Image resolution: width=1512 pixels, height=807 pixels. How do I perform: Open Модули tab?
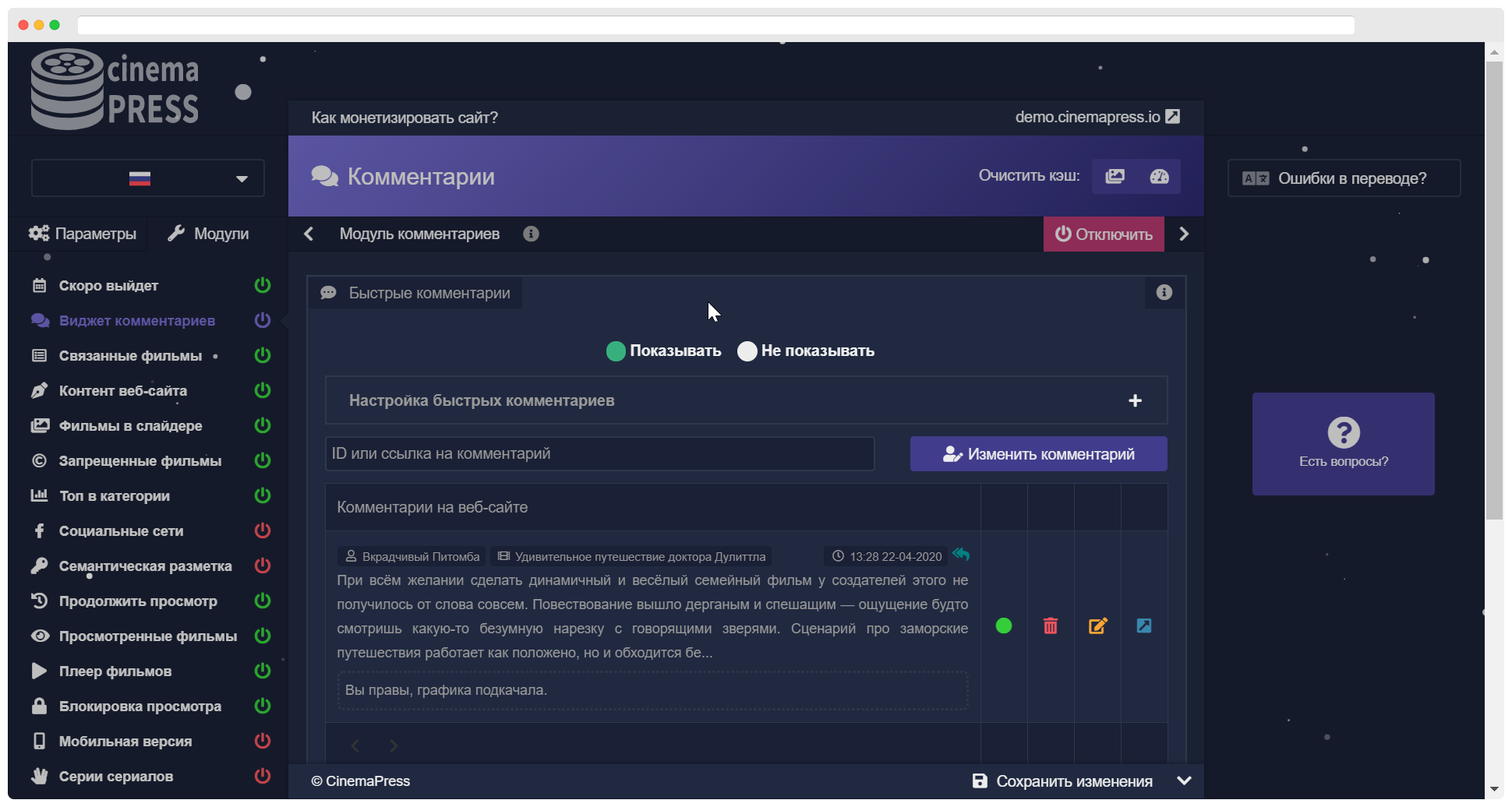pyautogui.click(x=208, y=234)
